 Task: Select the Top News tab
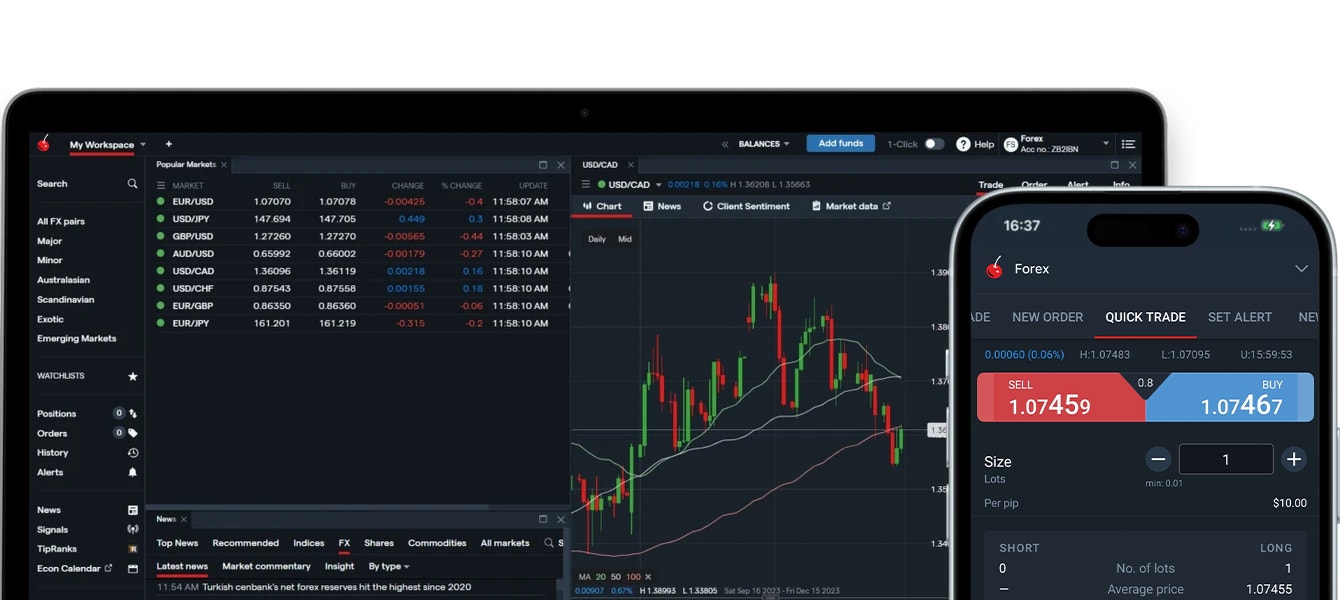pyautogui.click(x=177, y=543)
